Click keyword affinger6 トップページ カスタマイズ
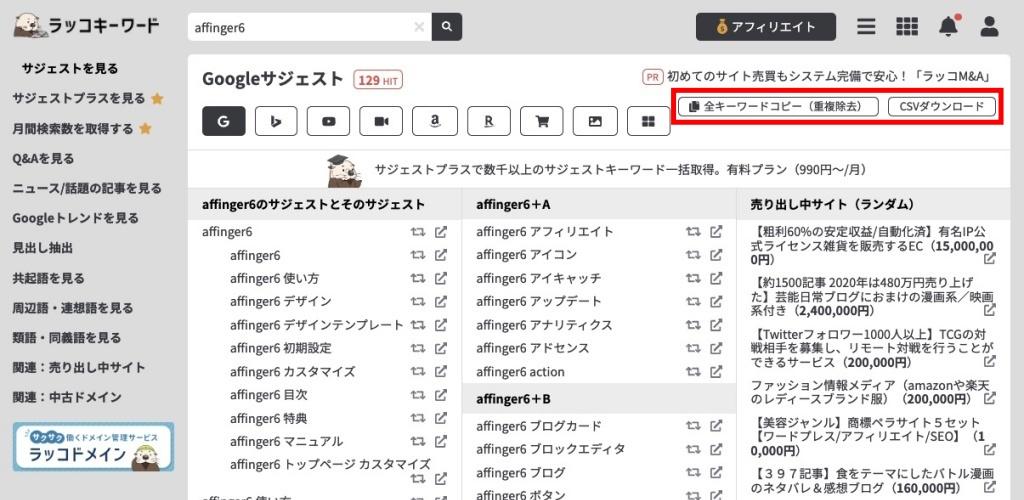This screenshot has width=1024, height=500. tap(330, 464)
